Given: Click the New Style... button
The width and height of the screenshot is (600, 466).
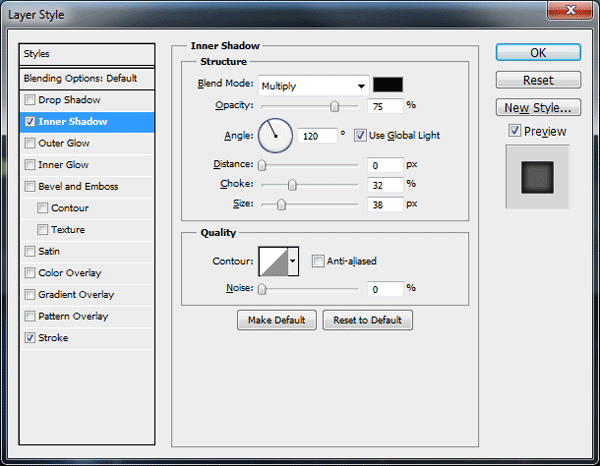Looking at the screenshot, I should [x=538, y=108].
